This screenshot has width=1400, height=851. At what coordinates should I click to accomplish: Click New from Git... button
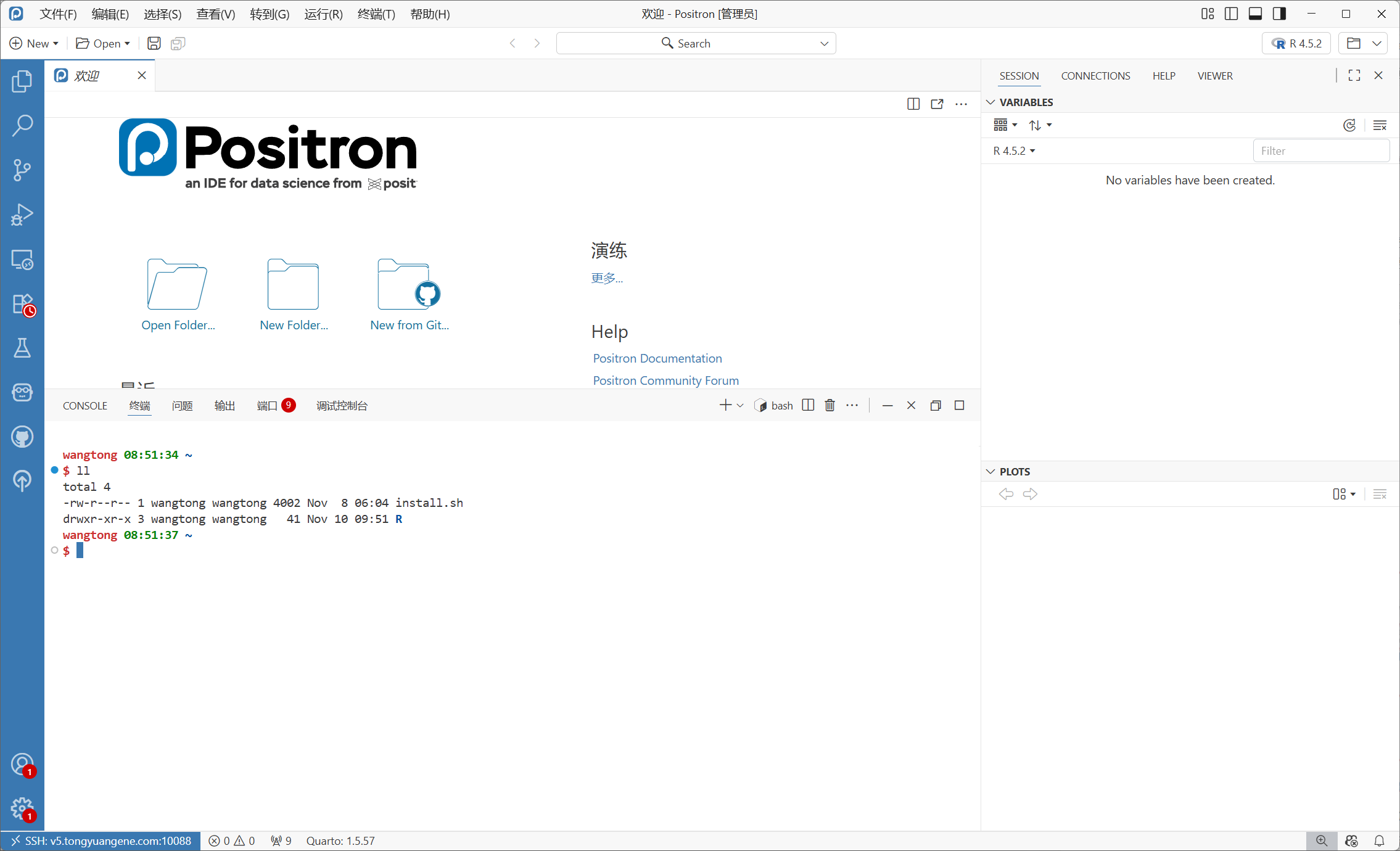410,295
